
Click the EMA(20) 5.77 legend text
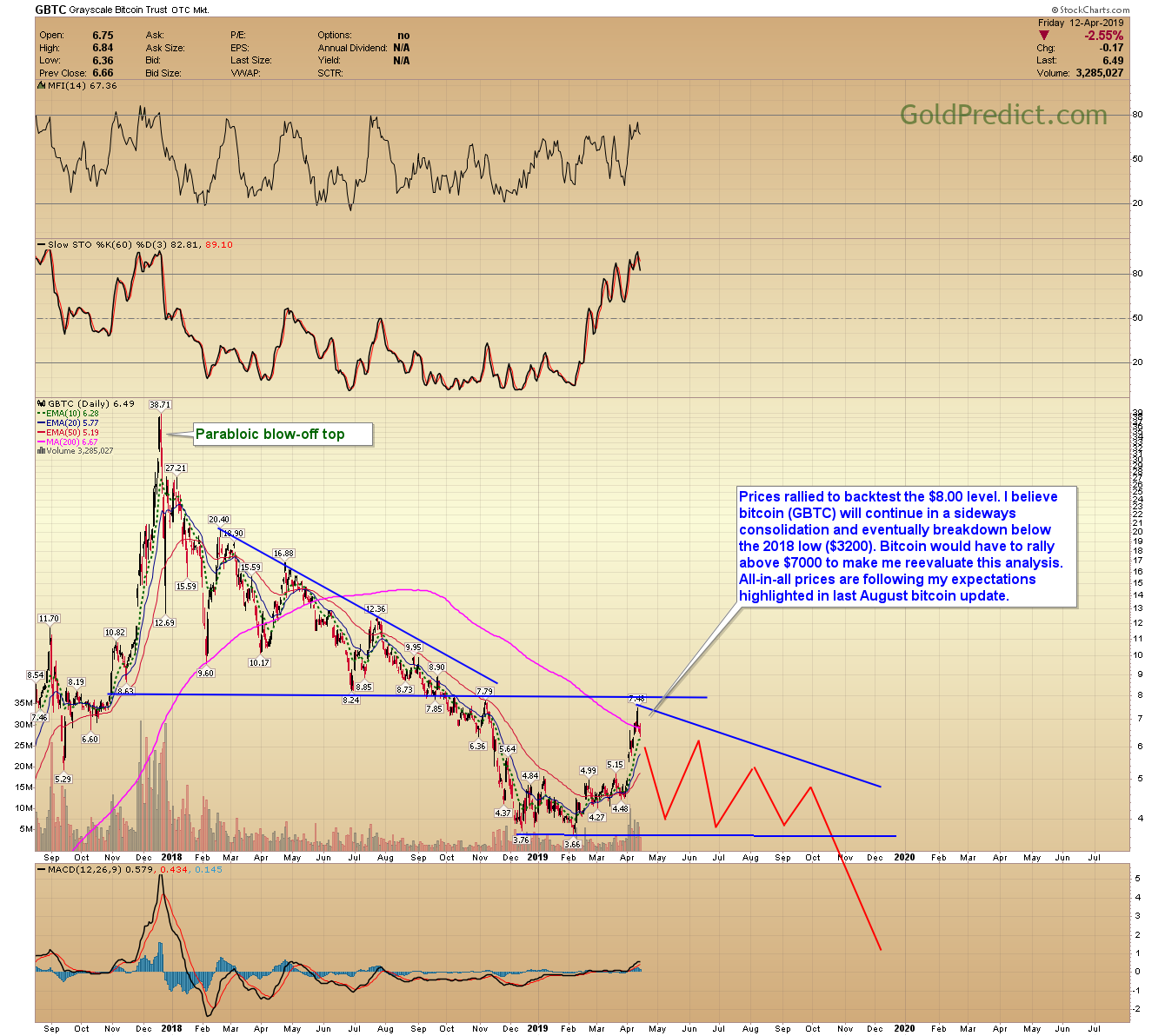[x=72, y=423]
